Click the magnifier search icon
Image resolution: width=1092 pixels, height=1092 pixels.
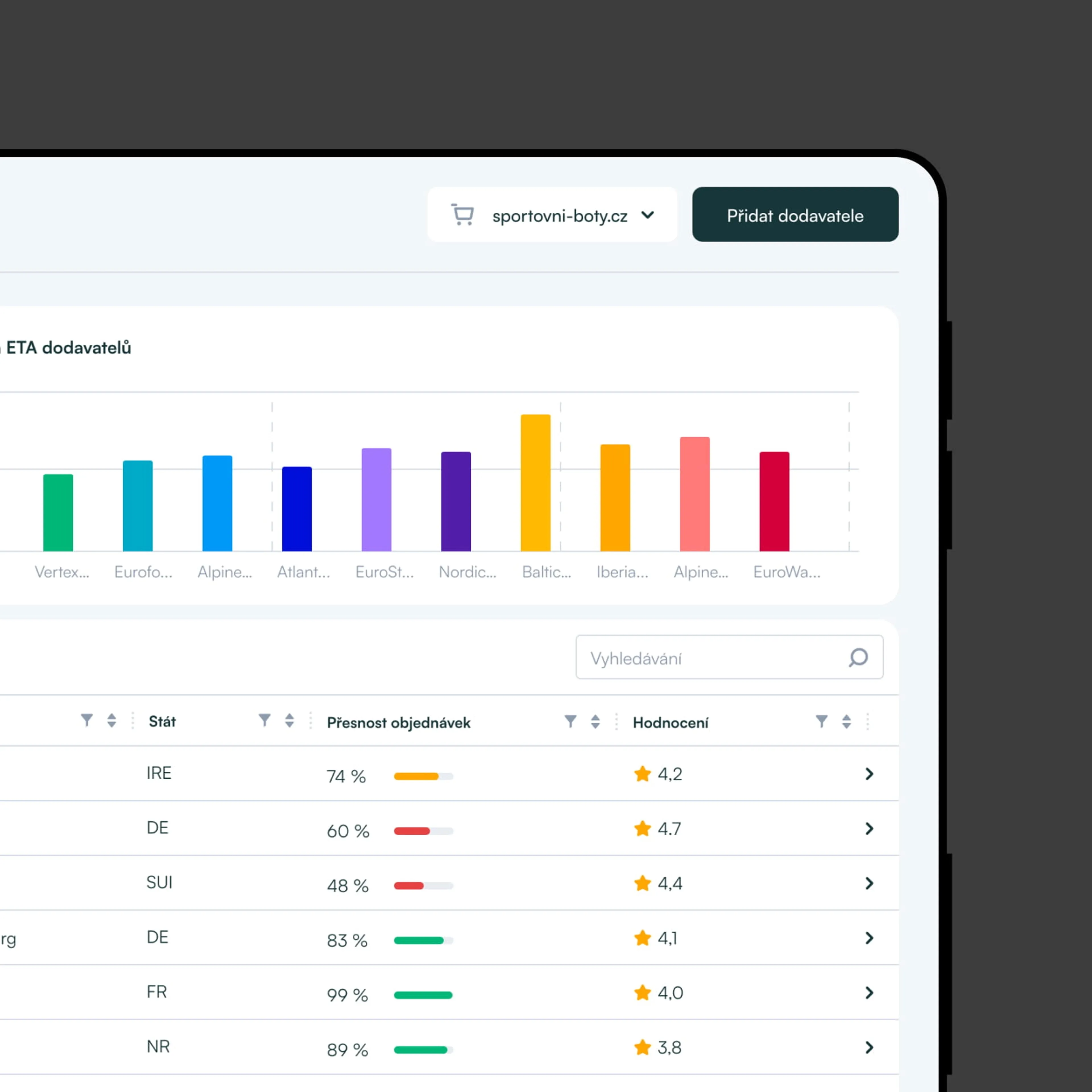(858, 657)
